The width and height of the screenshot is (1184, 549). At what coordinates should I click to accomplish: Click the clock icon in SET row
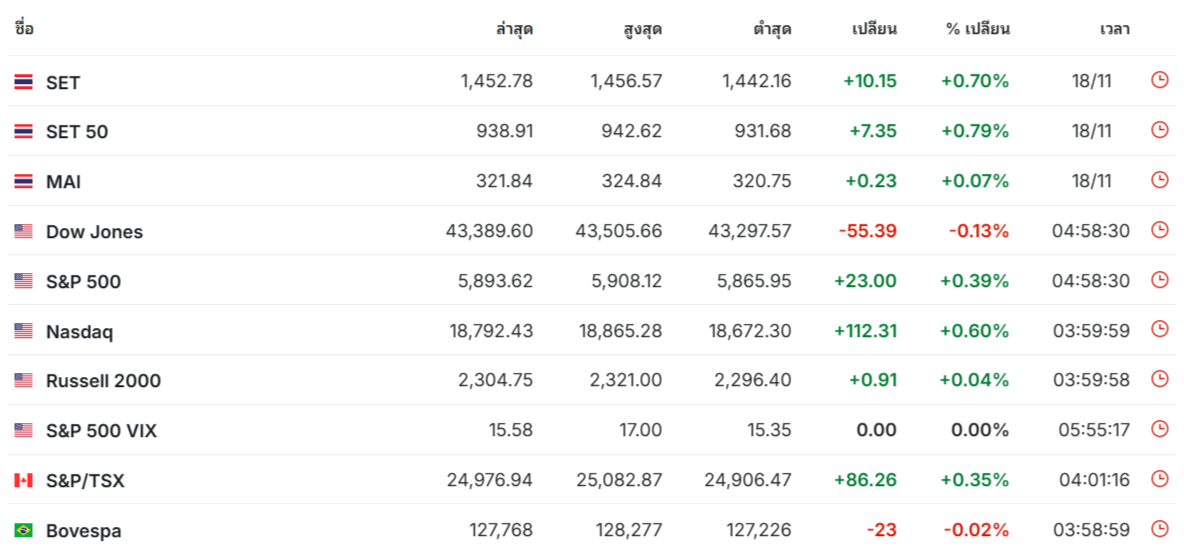pyautogui.click(x=1159, y=79)
